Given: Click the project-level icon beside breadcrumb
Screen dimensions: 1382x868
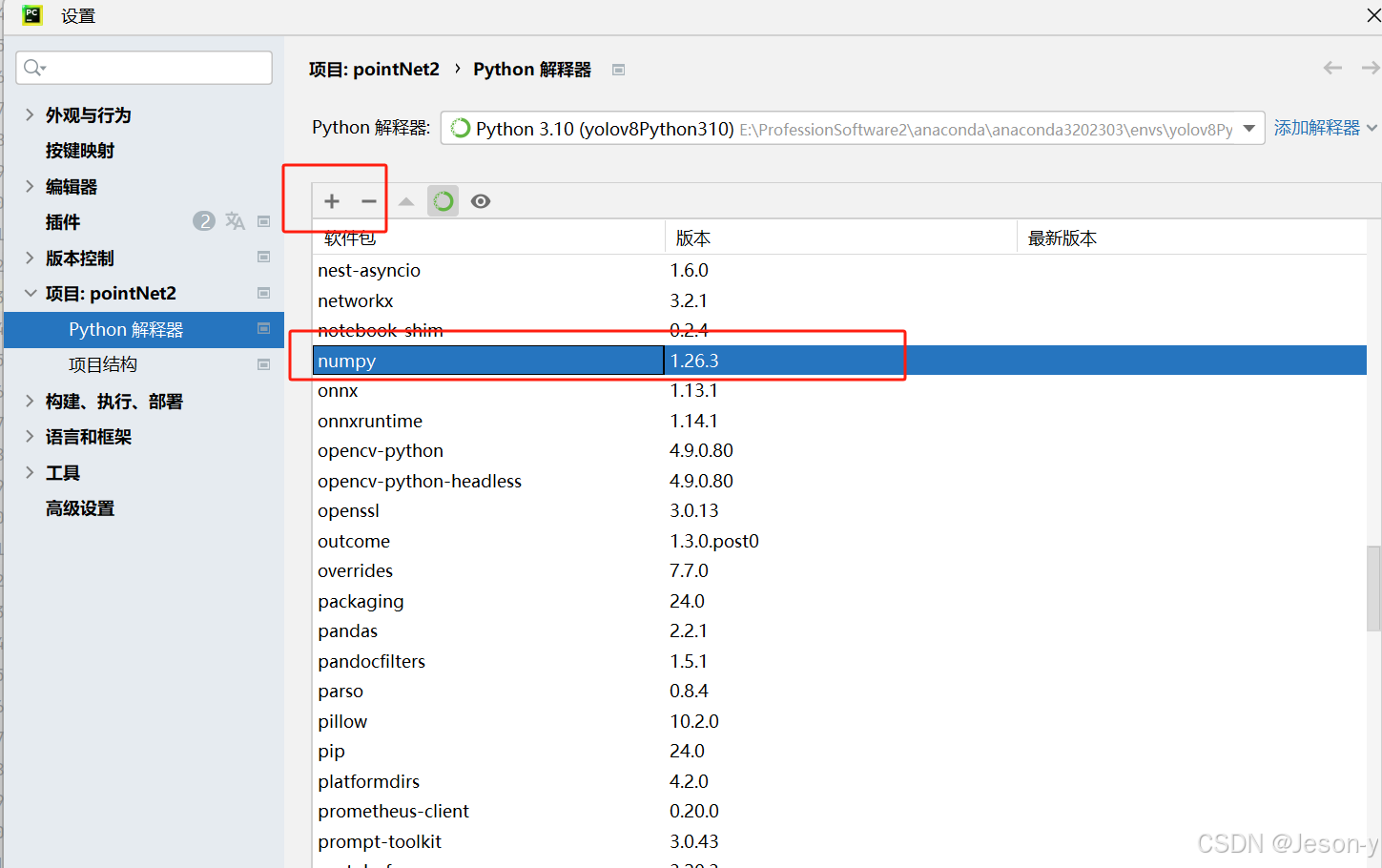Looking at the screenshot, I should pos(618,70).
